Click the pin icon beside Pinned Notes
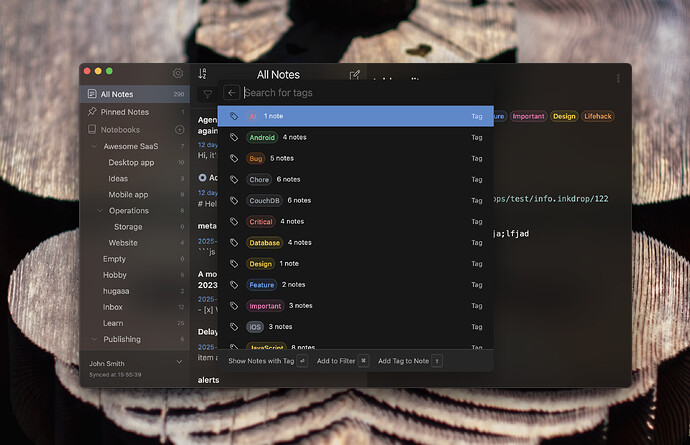Viewport: 690px width, 445px height. point(92,111)
